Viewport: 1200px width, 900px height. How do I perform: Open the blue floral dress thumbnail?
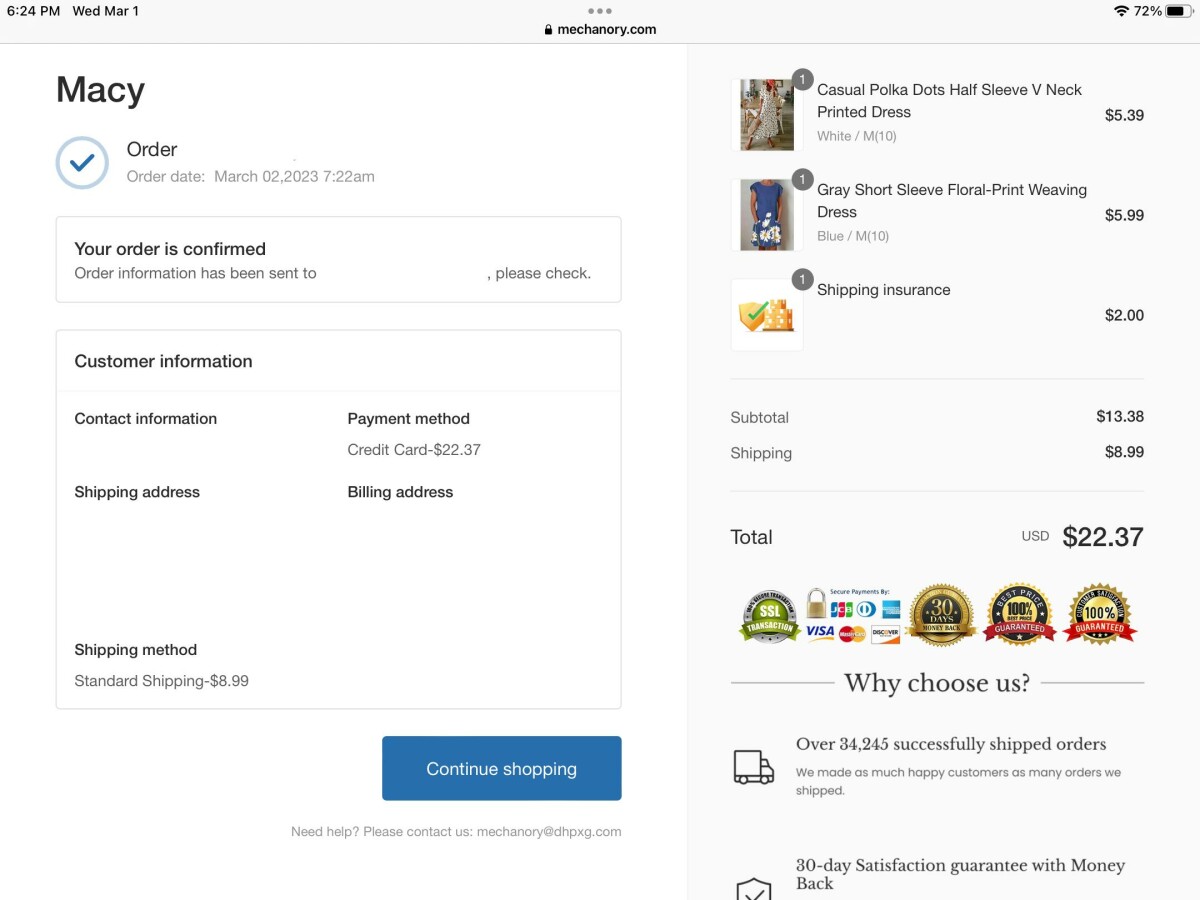point(766,215)
